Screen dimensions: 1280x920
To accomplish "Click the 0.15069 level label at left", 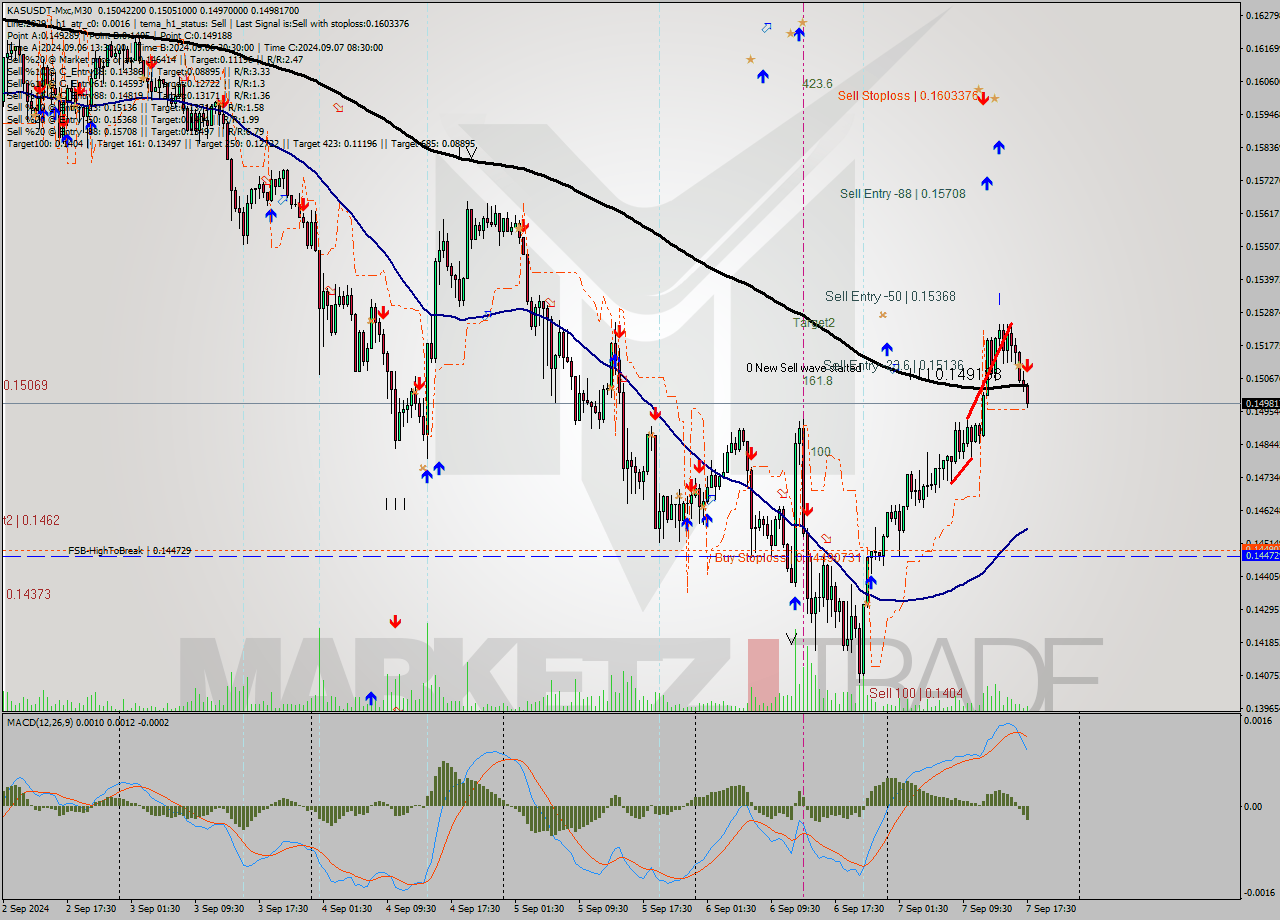I will [25, 385].
